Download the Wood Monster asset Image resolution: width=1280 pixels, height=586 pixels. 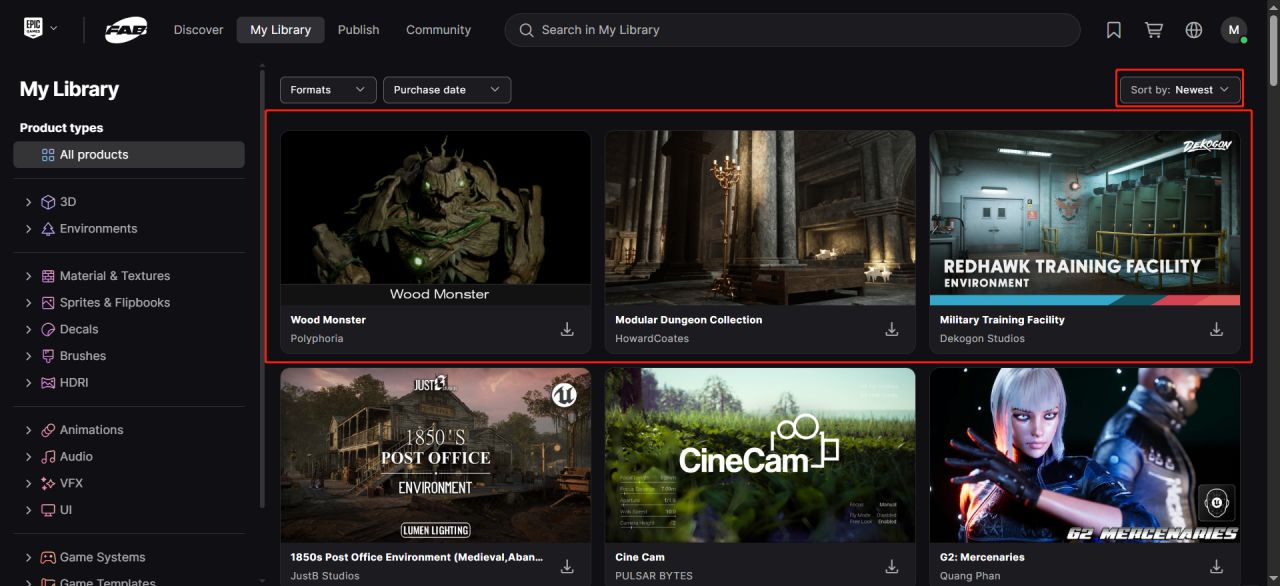pyautogui.click(x=567, y=329)
